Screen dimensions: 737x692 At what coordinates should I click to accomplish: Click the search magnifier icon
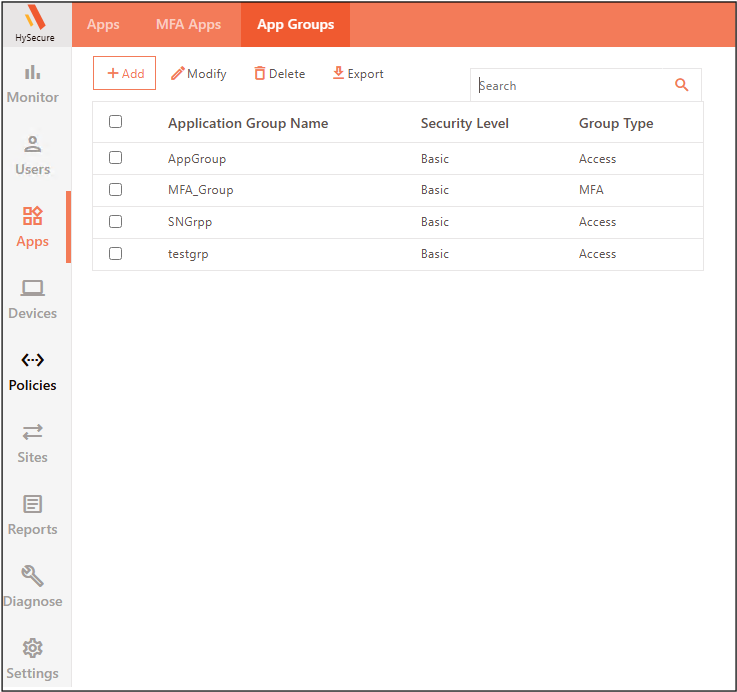click(682, 85)
